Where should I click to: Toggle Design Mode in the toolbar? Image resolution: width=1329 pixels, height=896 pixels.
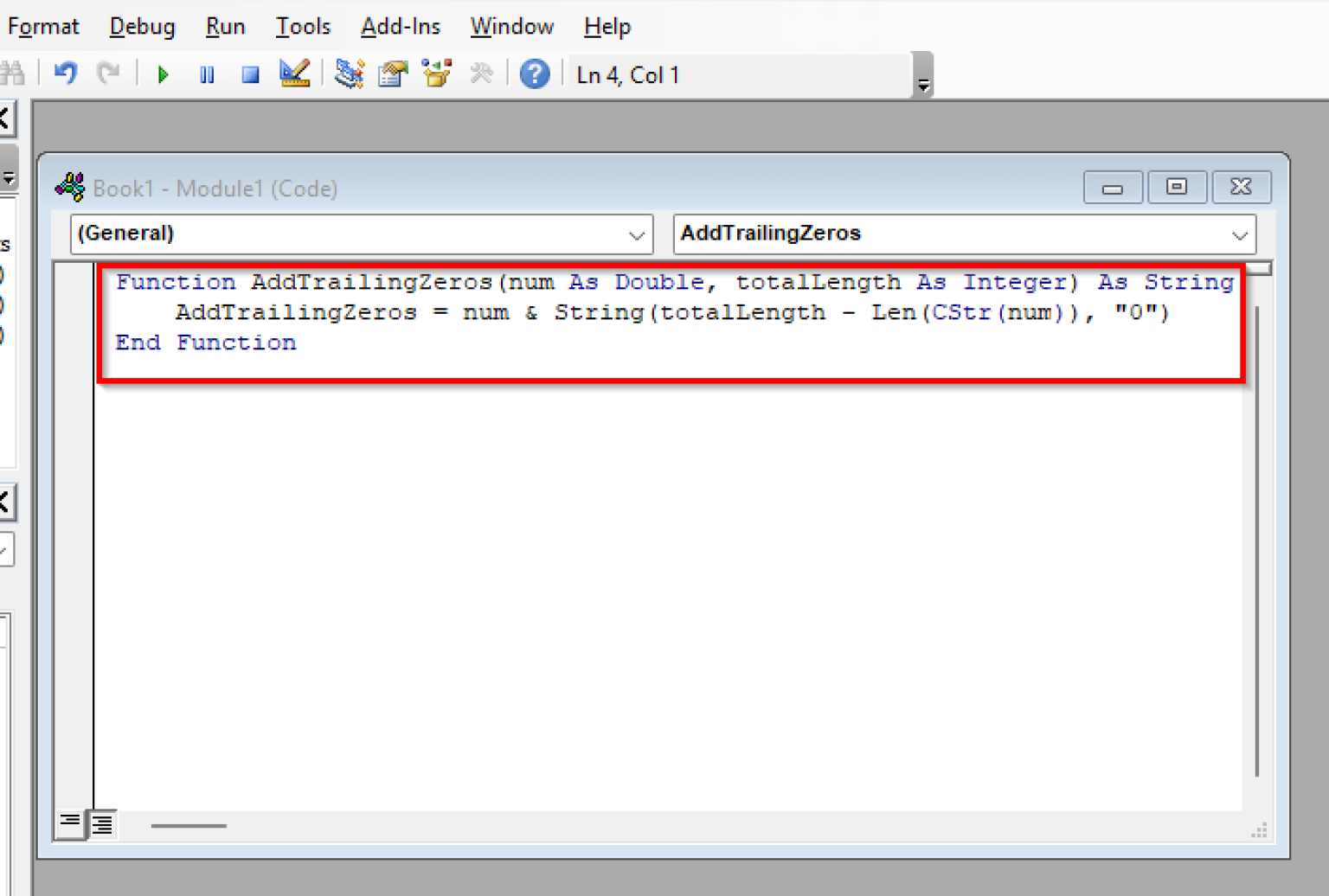click(294, 74)
